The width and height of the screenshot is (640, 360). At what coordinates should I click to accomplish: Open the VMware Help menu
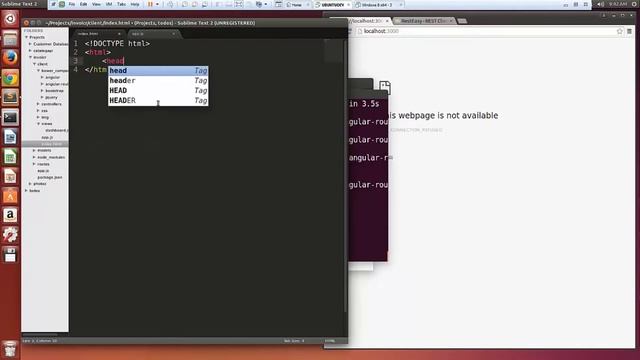pyautogui.click(x=135, y=4)
